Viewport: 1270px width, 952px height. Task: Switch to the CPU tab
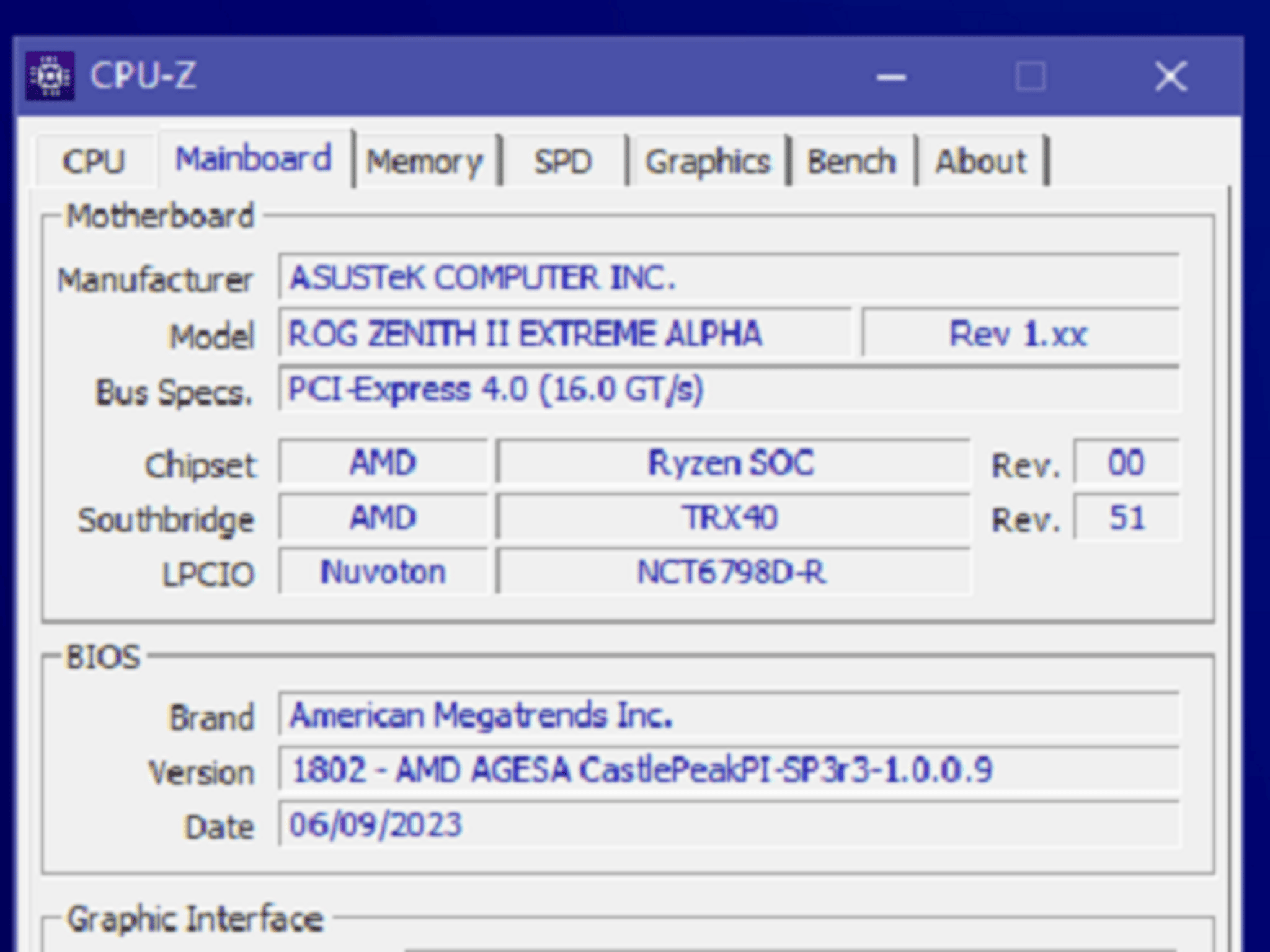(x=94, y=161)
